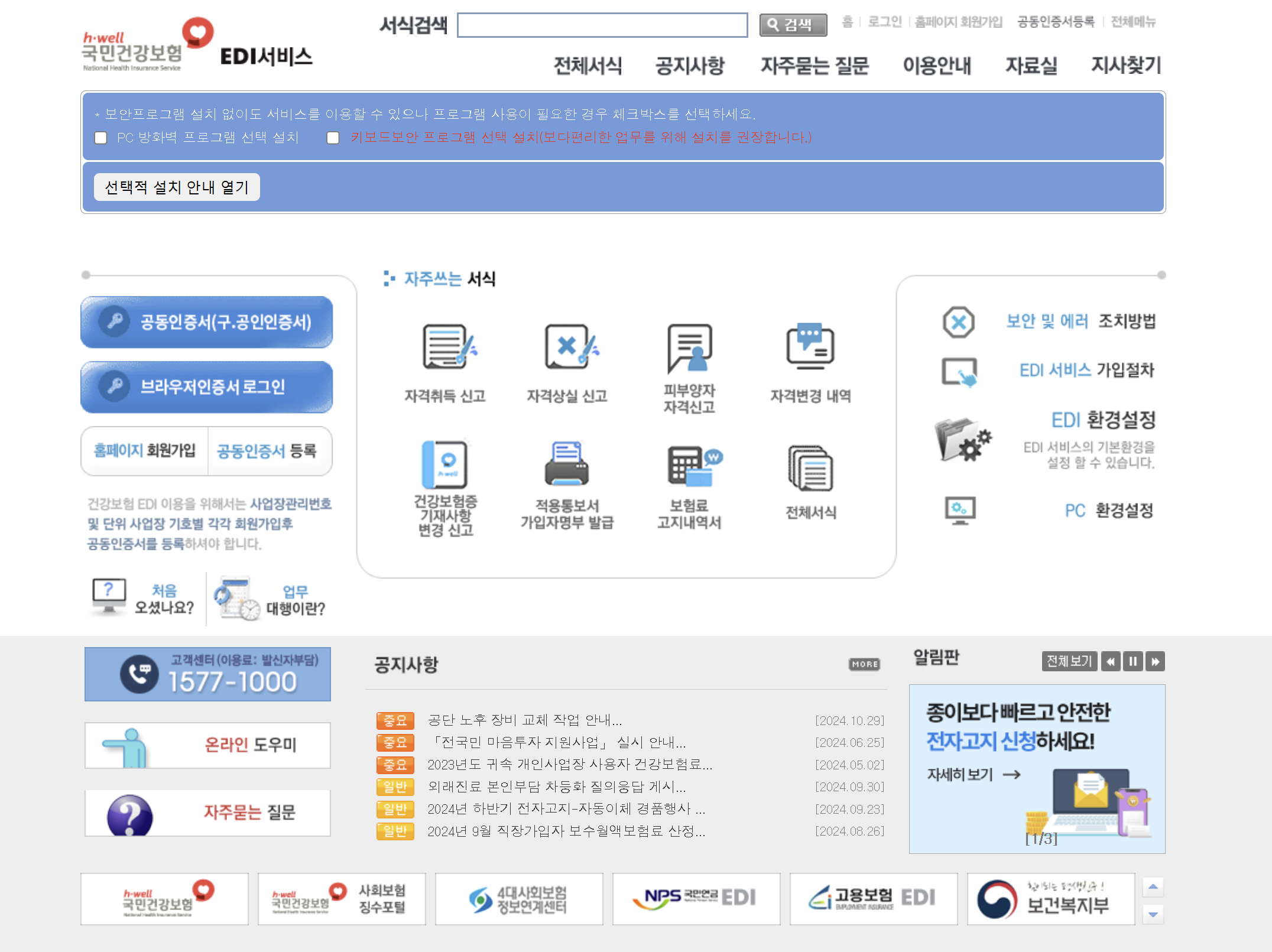Check the 키보드보안 프로그램 설치 checkbox

(x=333, y=138)
